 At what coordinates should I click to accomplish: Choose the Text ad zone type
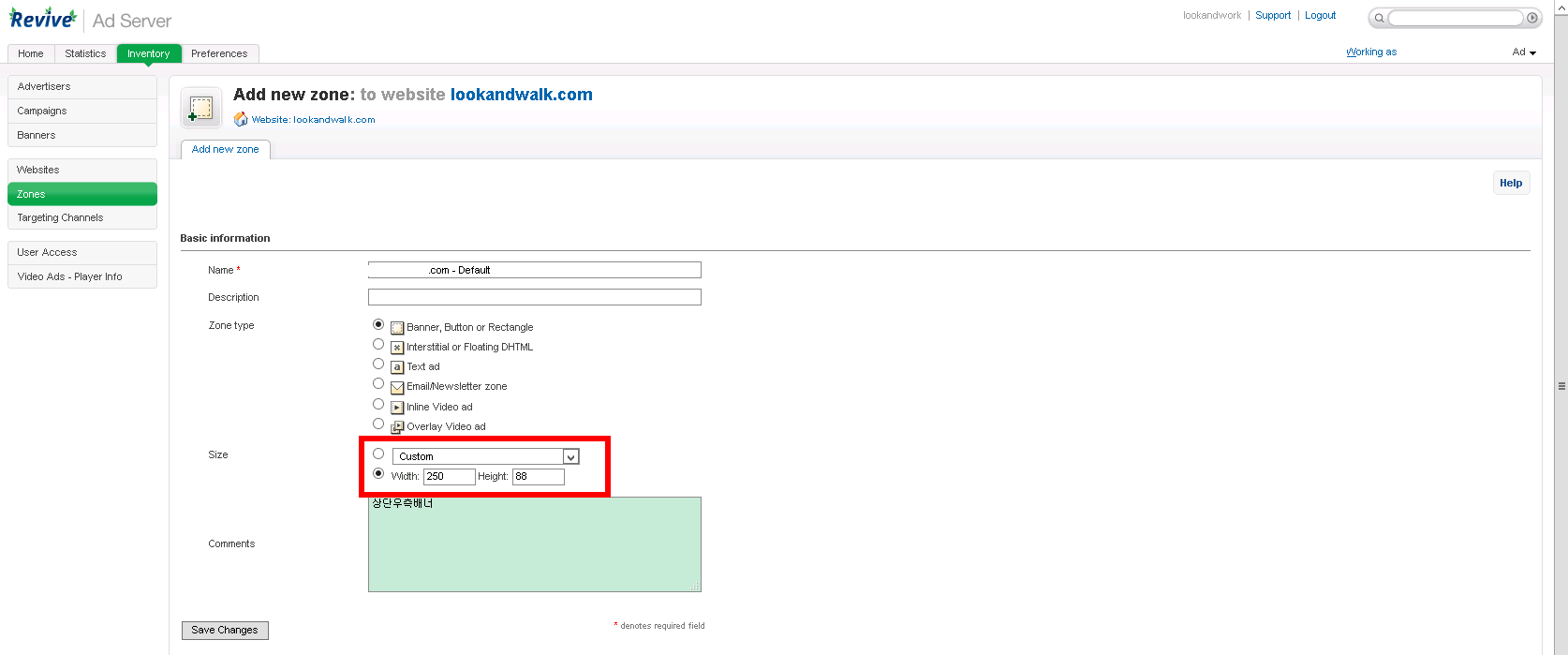click(378, 364)
